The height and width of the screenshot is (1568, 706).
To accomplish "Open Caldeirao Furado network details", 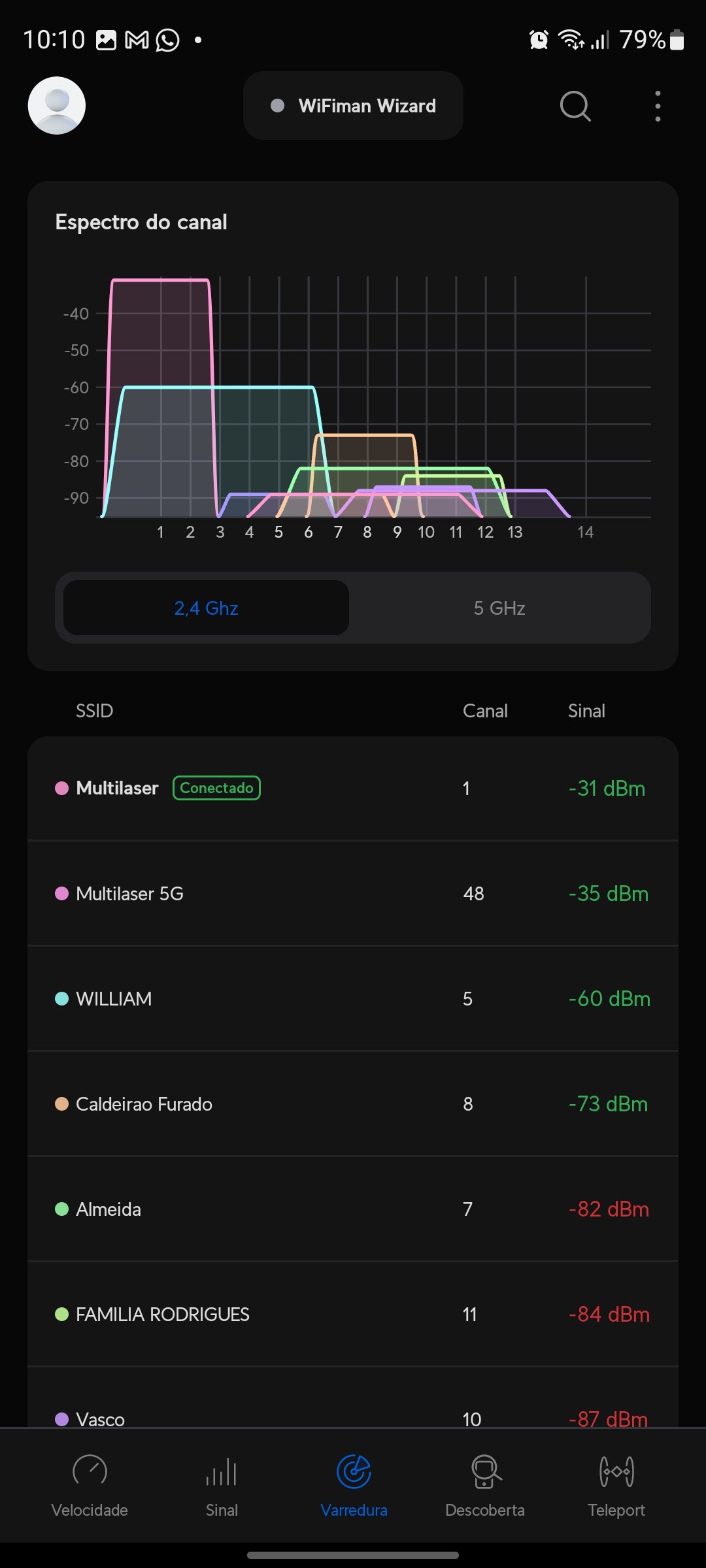I will [353, 1103].
